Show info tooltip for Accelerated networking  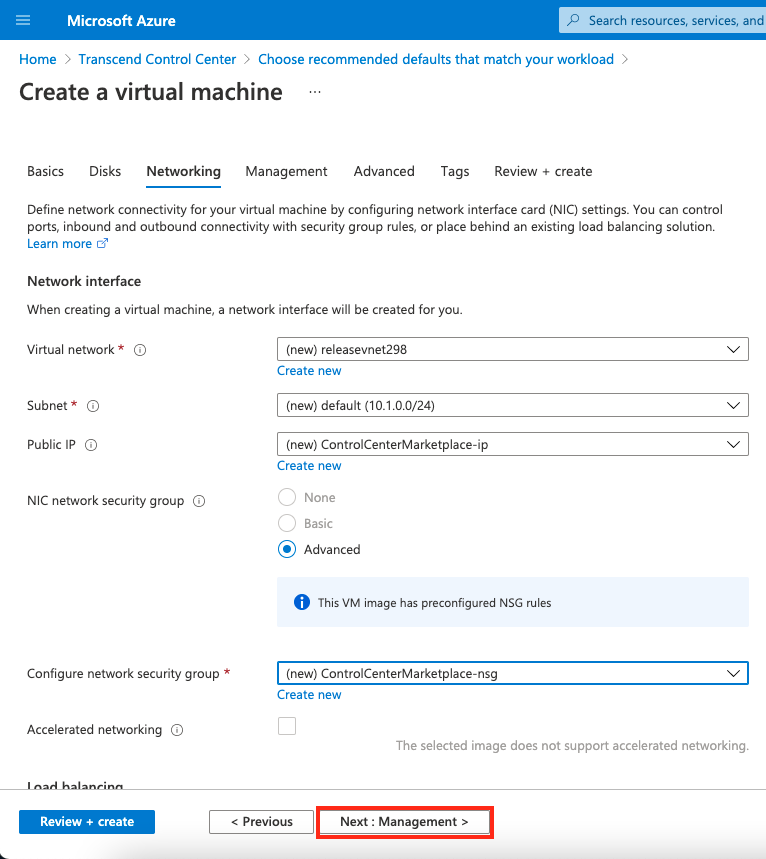click(x=177, y=730)
